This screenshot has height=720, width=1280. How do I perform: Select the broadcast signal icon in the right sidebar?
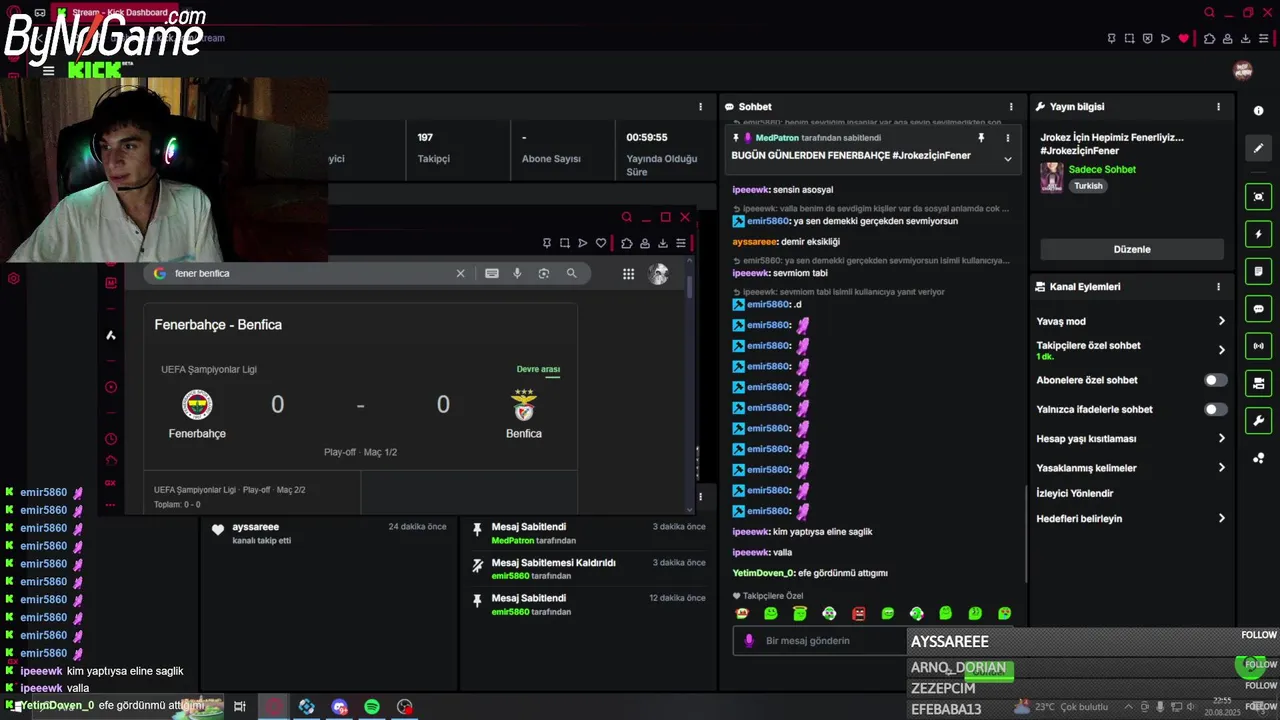[x=1259, y=346]
